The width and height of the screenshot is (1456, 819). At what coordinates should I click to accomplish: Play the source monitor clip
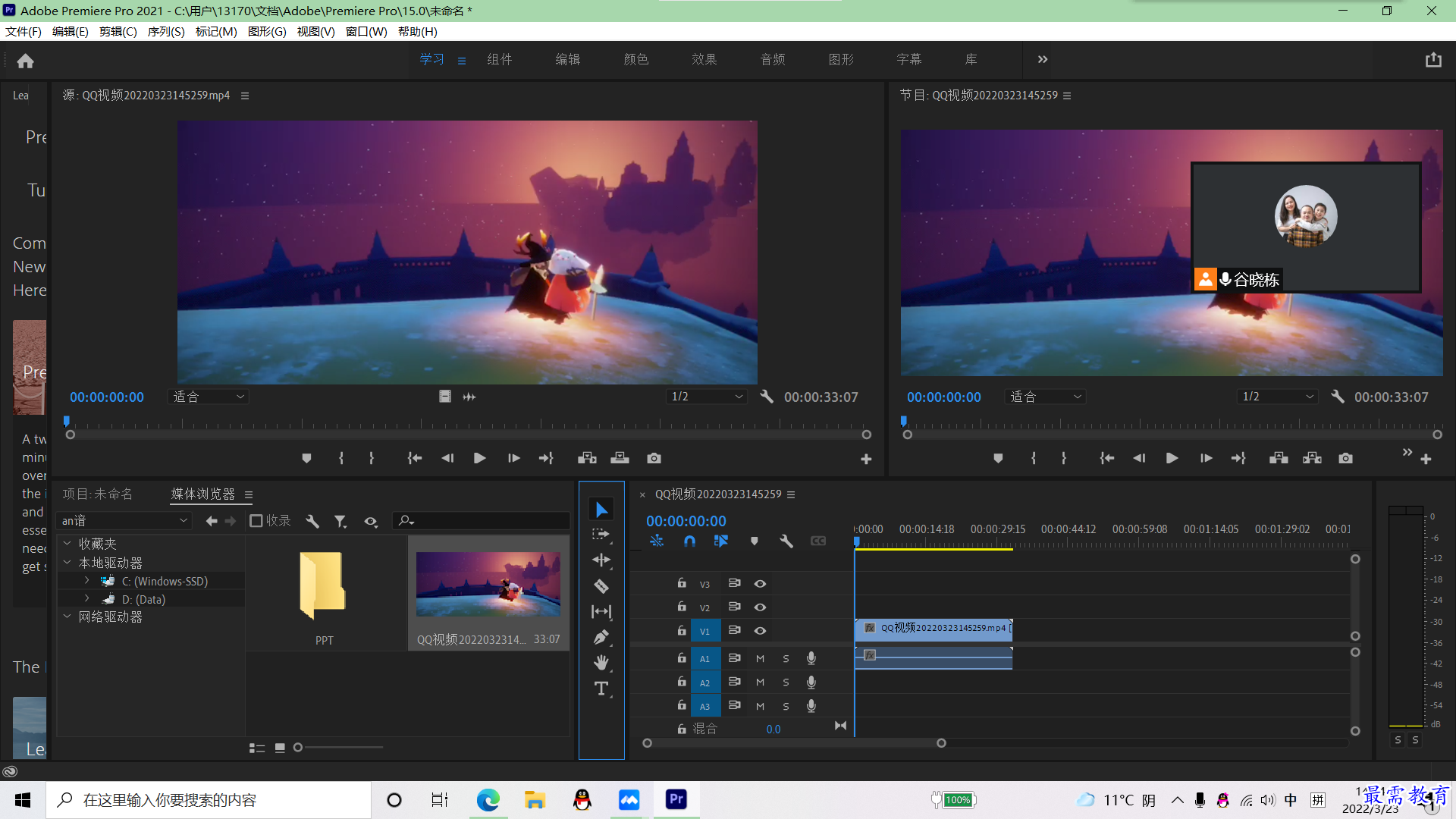[479, 458]
